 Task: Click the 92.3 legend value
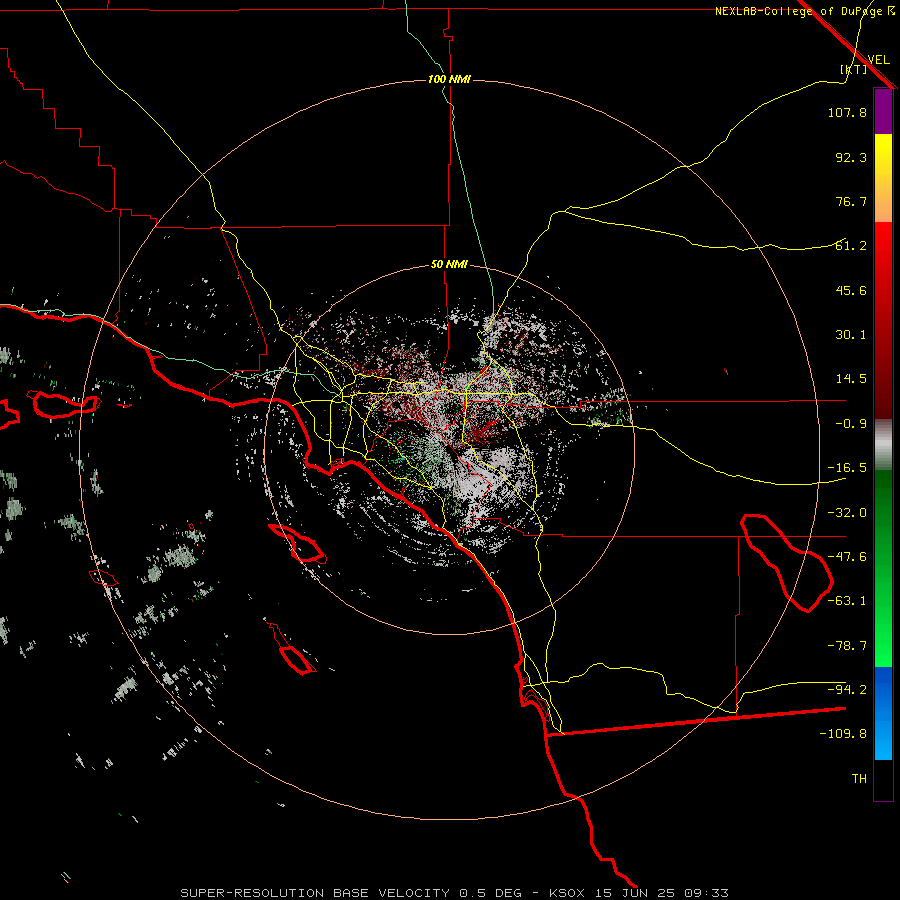(x=851, y=157)
